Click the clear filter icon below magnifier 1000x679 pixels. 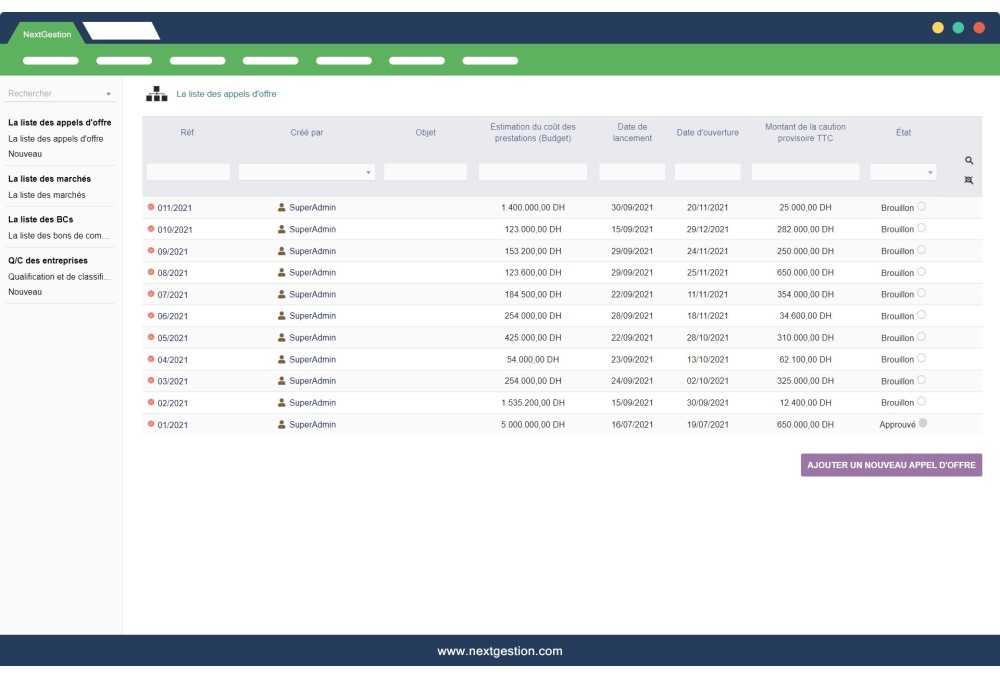(x=968, y=180)
